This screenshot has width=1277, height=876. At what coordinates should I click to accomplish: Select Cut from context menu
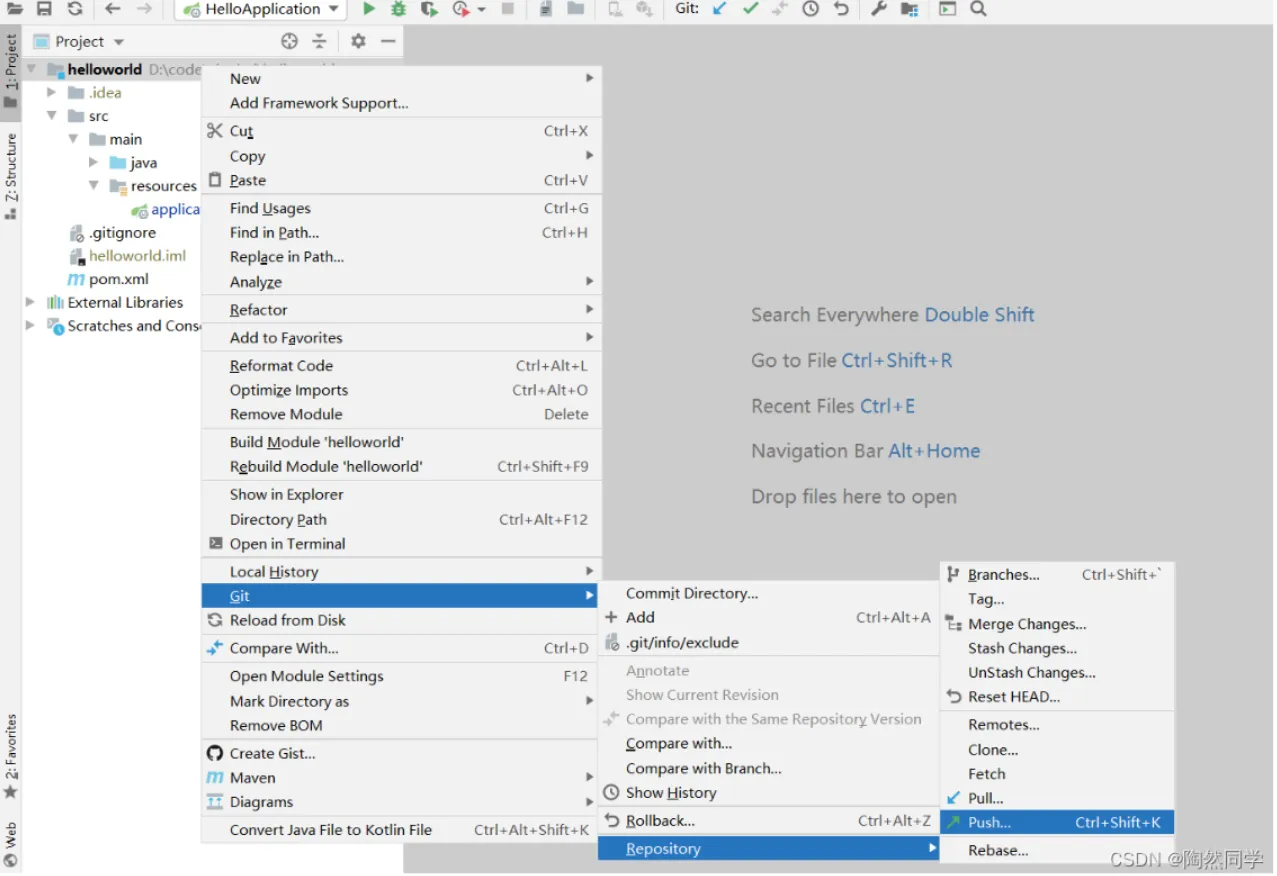coord(401,131)
